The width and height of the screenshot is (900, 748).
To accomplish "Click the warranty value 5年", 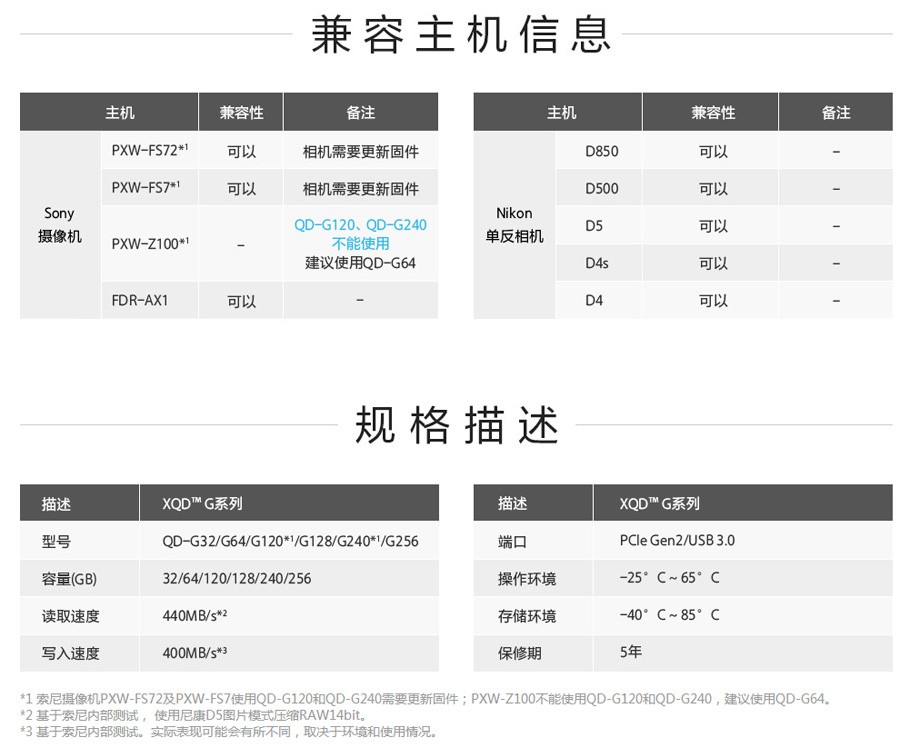I will pyautogui.click(x=630, y=652).
